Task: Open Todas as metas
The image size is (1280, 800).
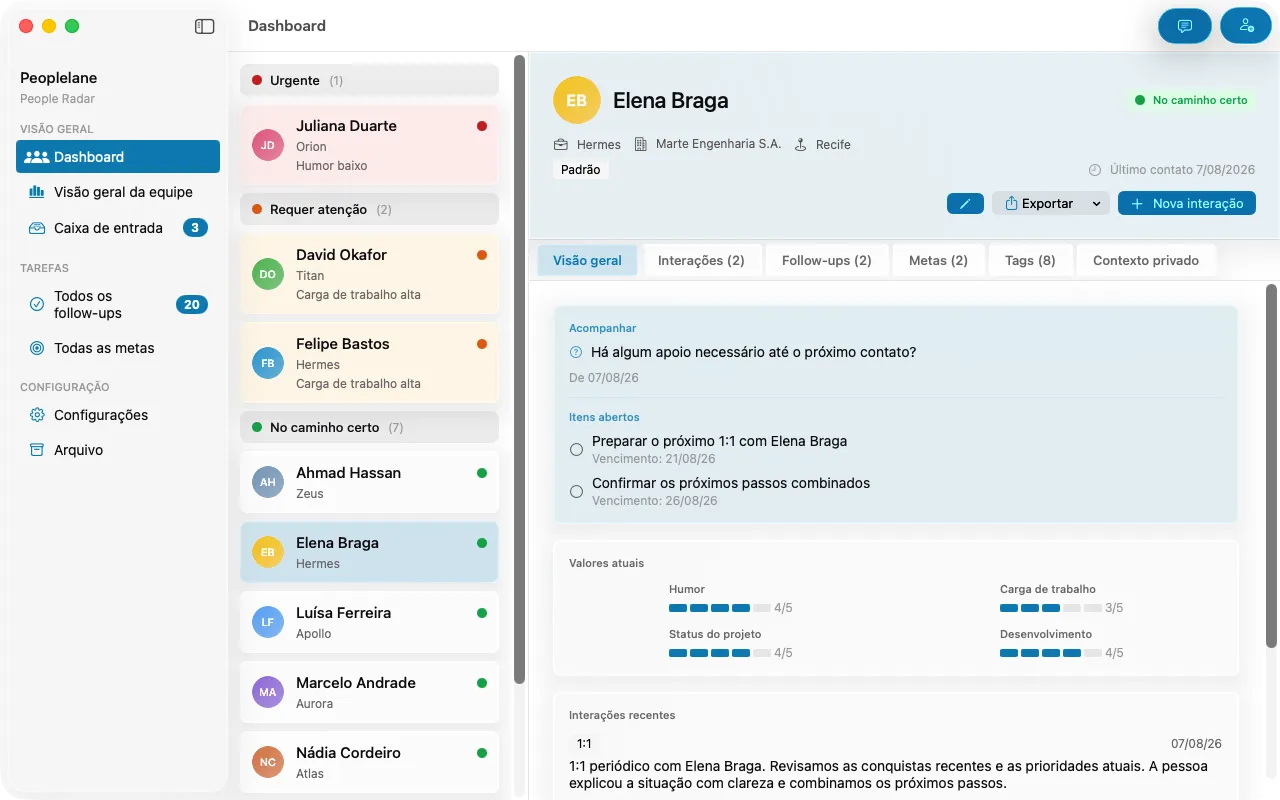Action: tap(118, 348)
